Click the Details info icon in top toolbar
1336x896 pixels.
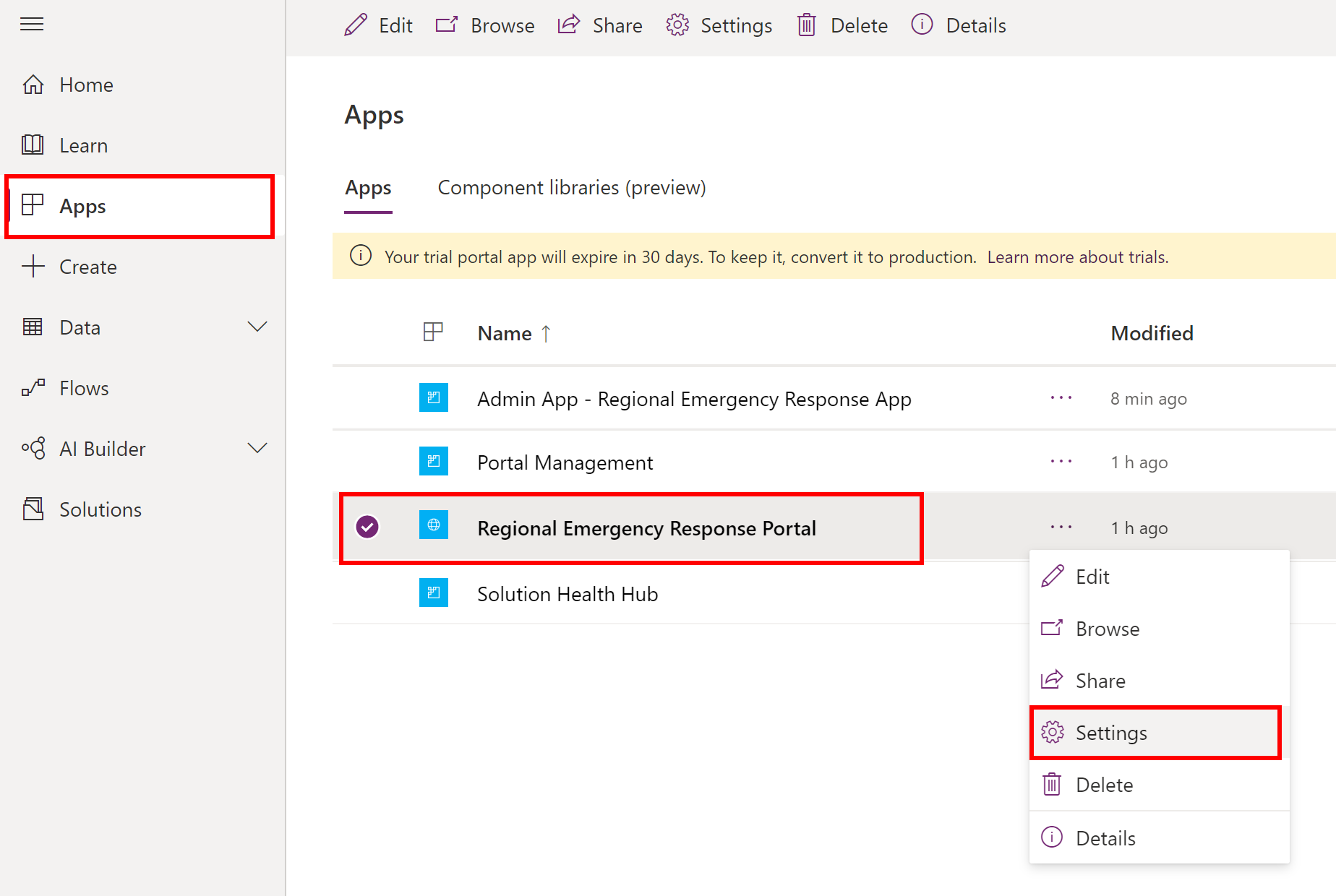(922, 25)
